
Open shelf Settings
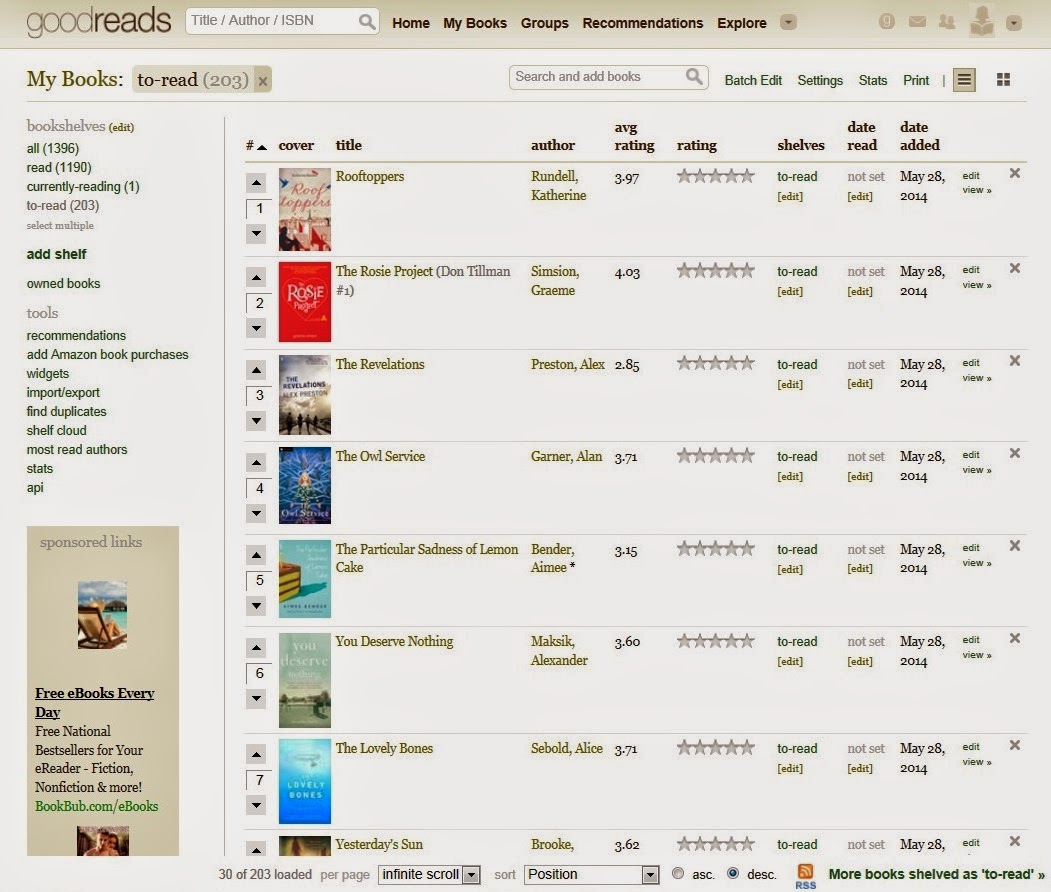[820, 80]
